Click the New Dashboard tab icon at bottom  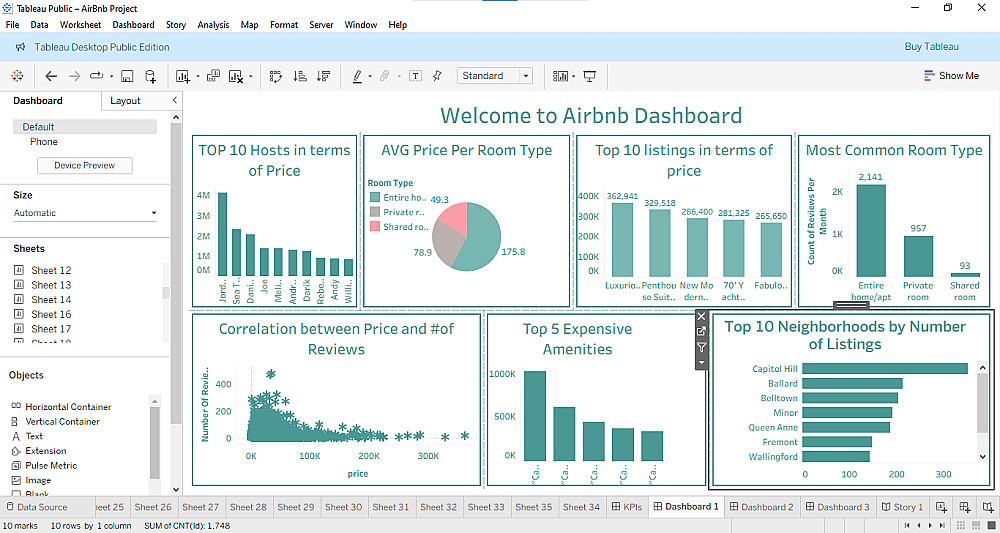(964, 507)
